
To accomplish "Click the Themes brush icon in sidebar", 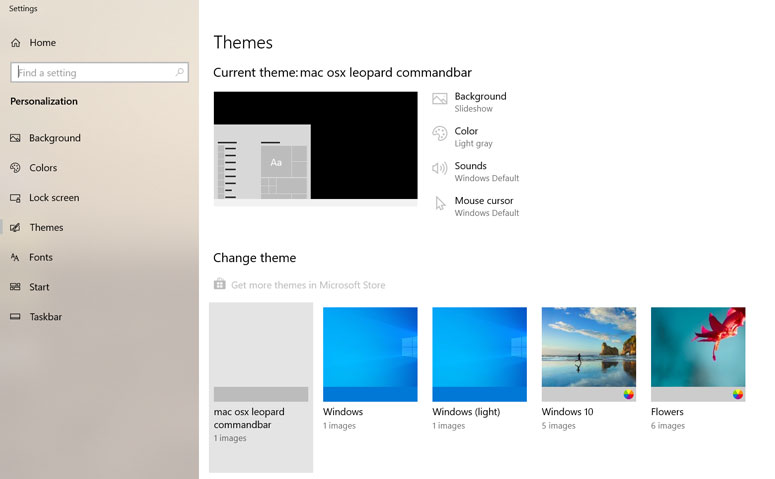I will pos(15,227).
